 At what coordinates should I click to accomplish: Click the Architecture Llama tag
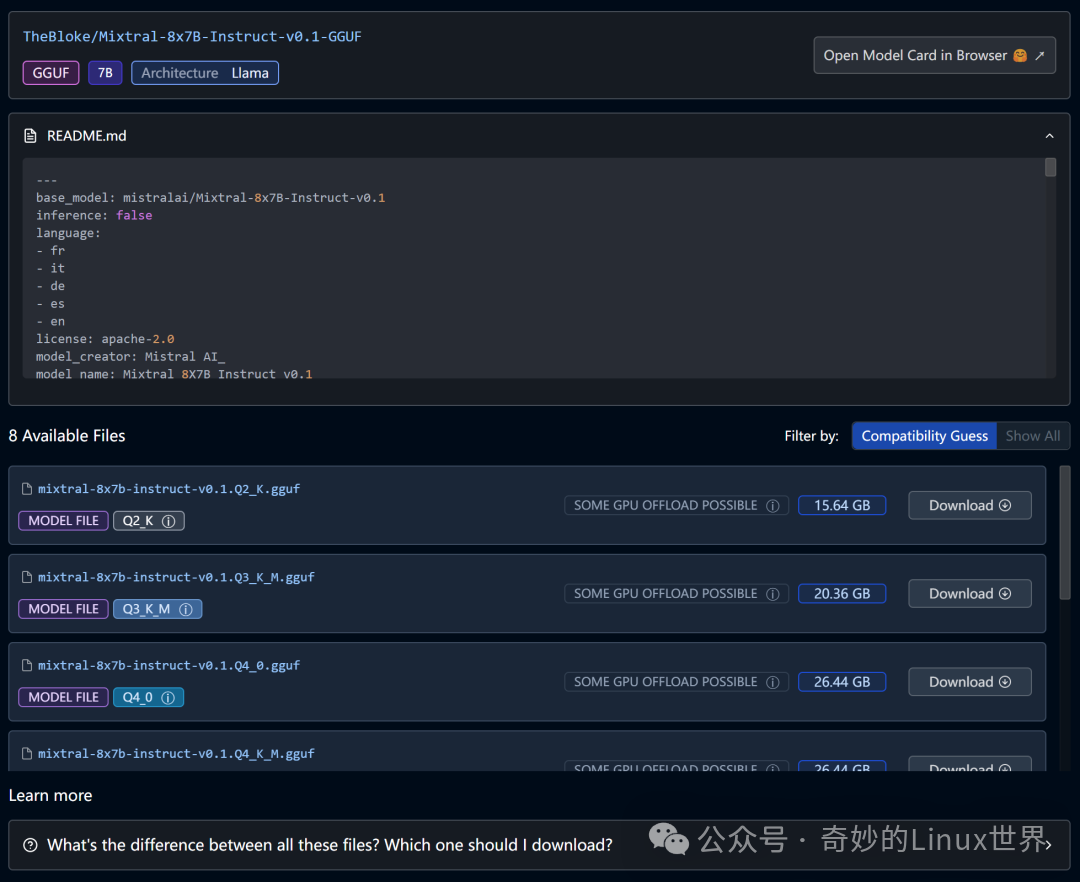pos(205,73)
